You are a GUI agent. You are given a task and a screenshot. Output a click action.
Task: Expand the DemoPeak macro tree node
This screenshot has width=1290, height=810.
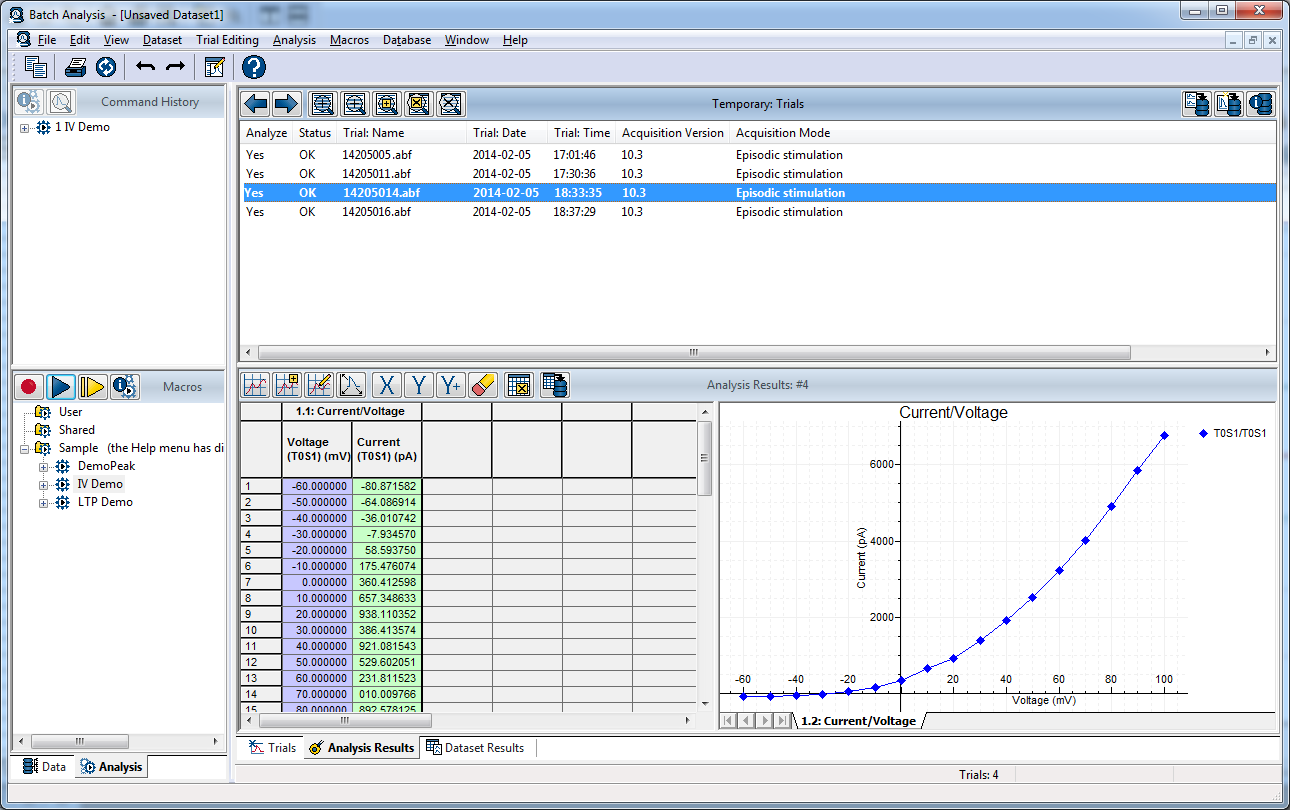(44, 467)
